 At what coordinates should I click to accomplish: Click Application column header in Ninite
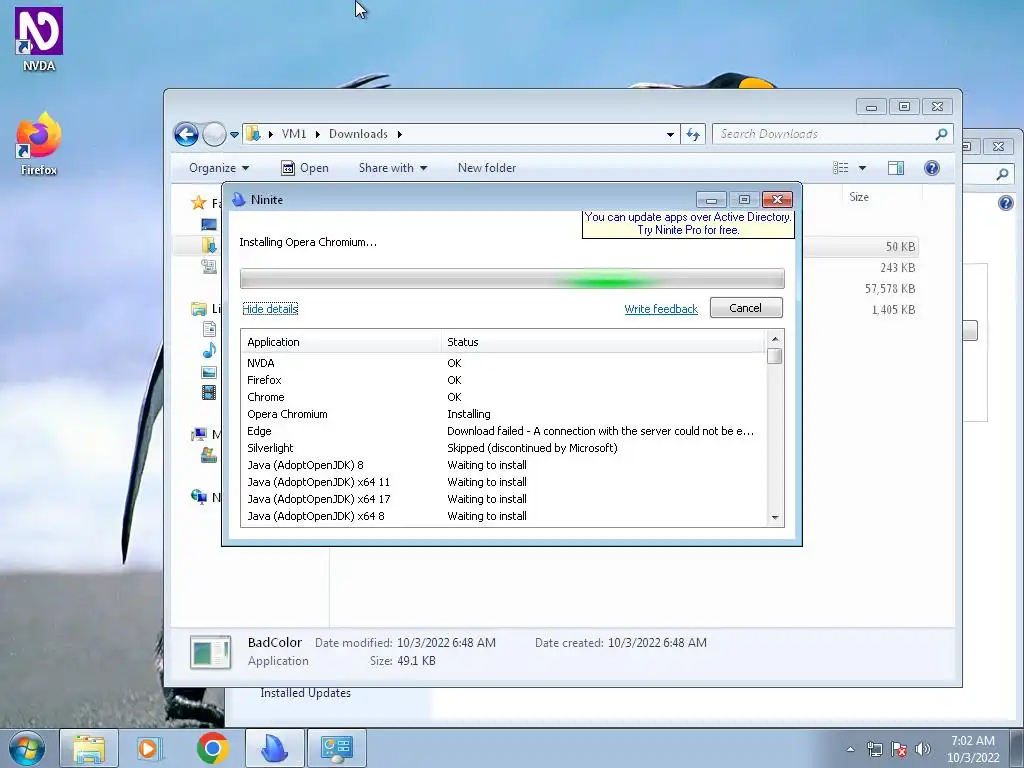coord(341,342)
